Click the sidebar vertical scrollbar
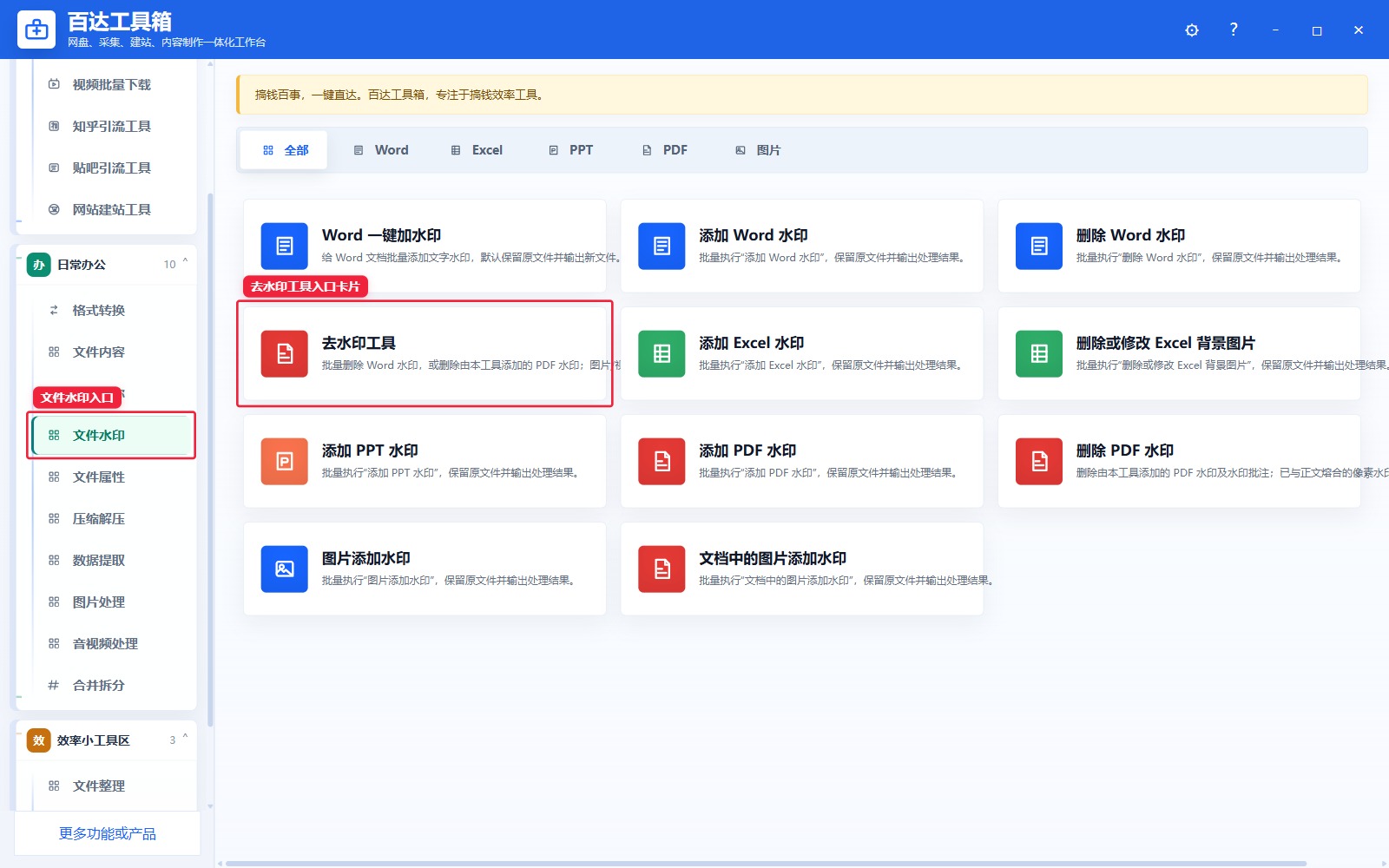This screenshot has width=1389, height=868. pos(210,458)
